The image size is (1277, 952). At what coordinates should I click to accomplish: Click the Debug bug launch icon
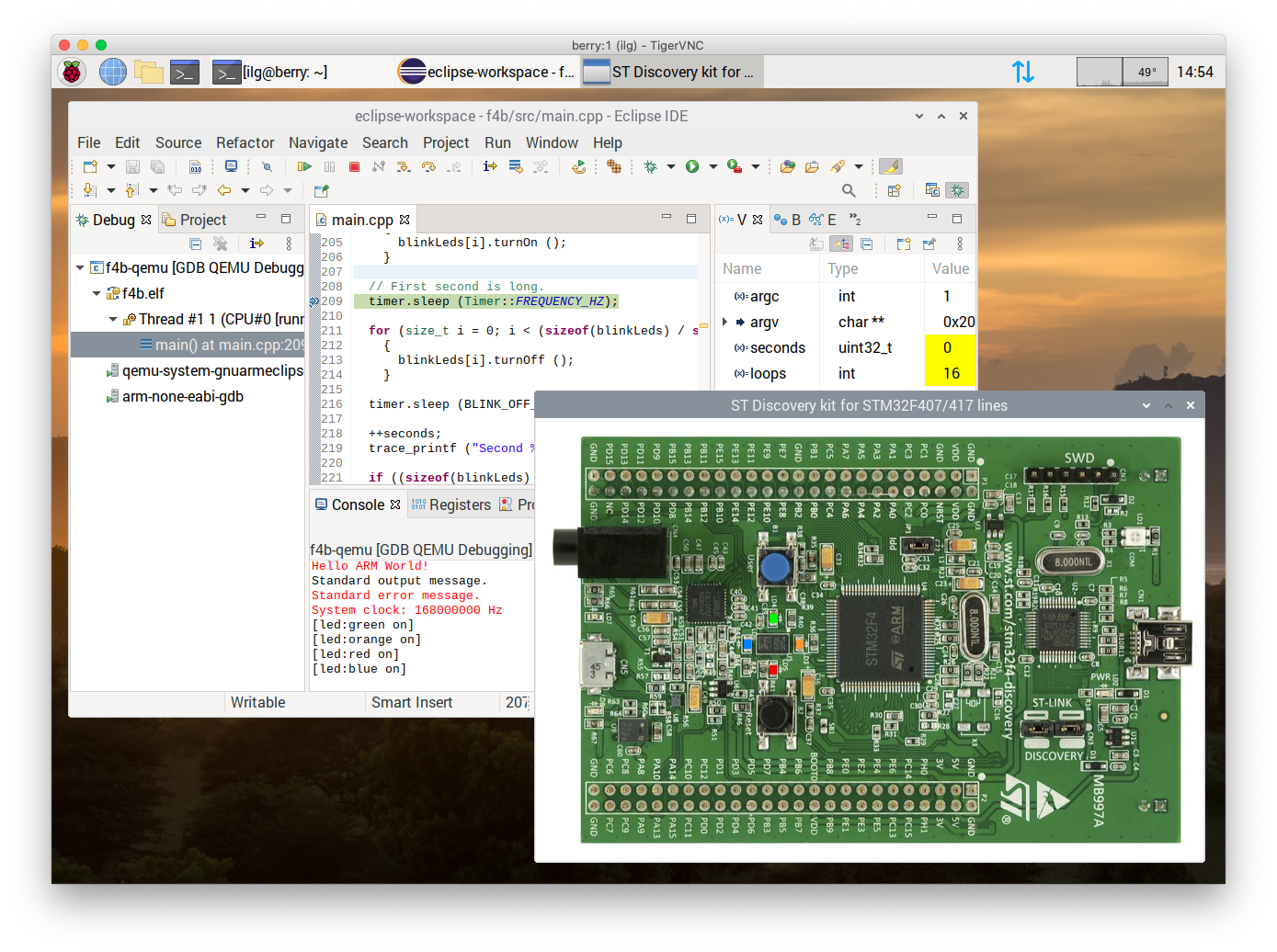(x=651, y=166)
